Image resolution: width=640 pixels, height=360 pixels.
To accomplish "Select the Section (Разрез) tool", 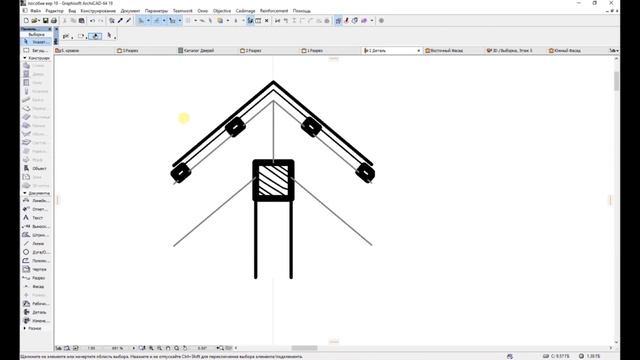I will tap(36, 278).
